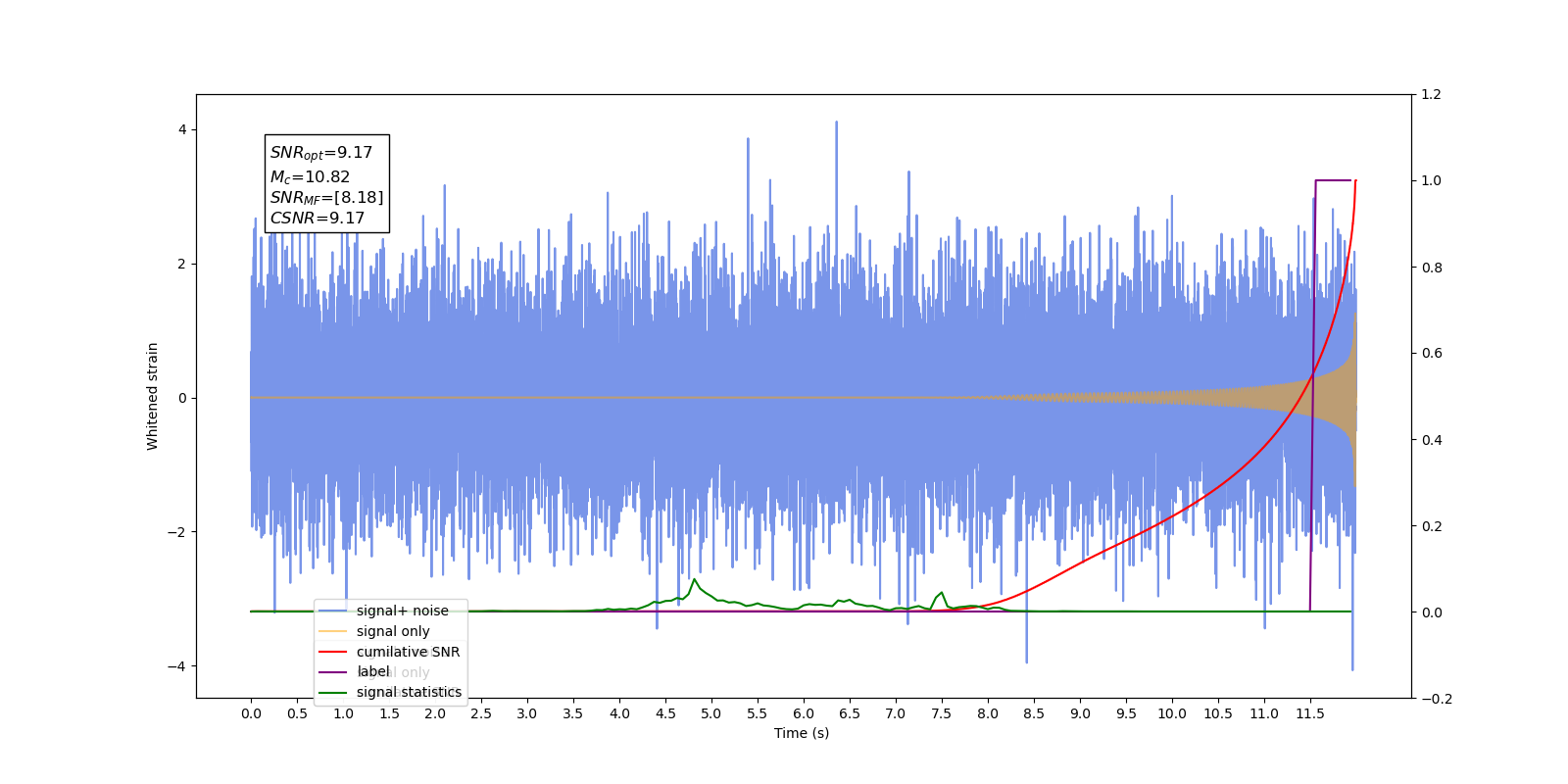Click the blue line swatch beside 'signal+ noise'
The width and height of the screenshot is (1568, 784).
333,611
